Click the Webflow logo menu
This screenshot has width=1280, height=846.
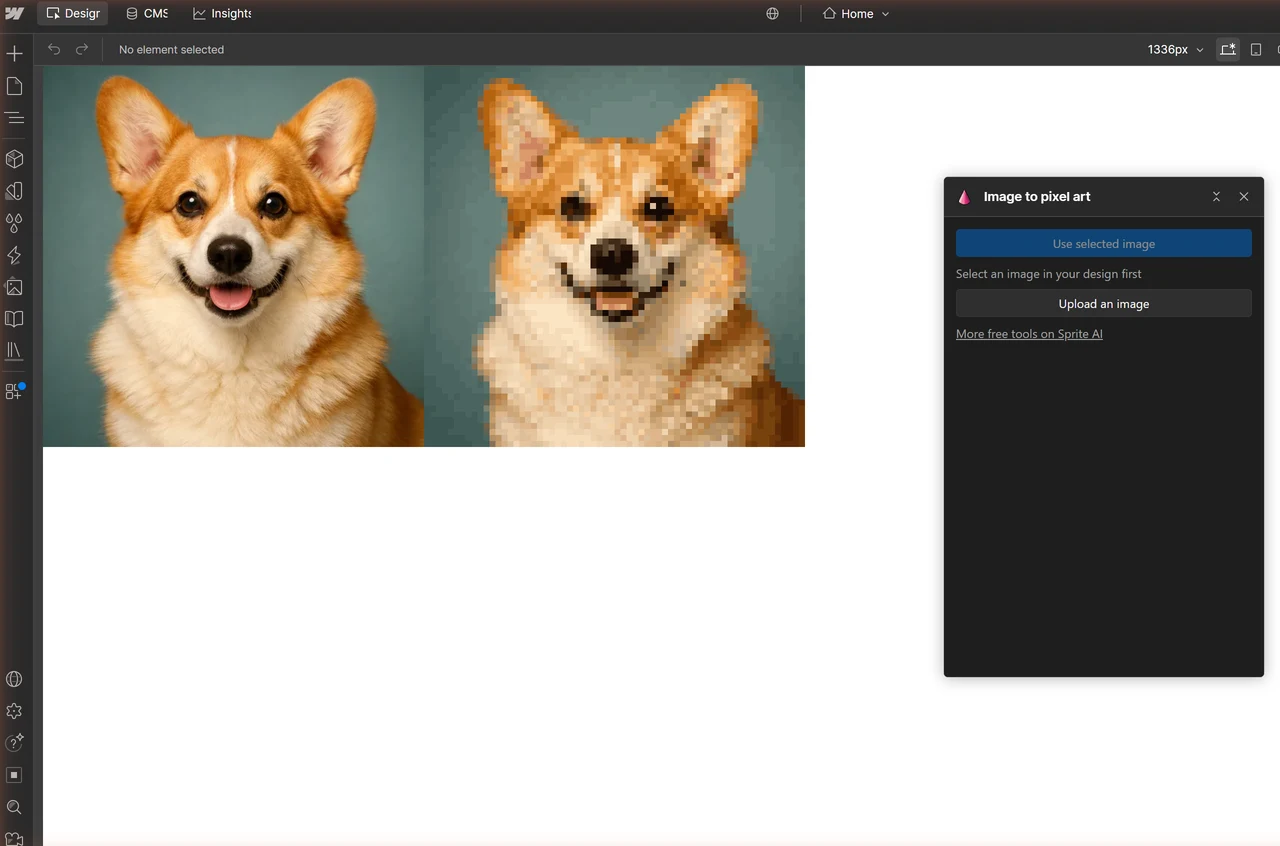(14, 14)
